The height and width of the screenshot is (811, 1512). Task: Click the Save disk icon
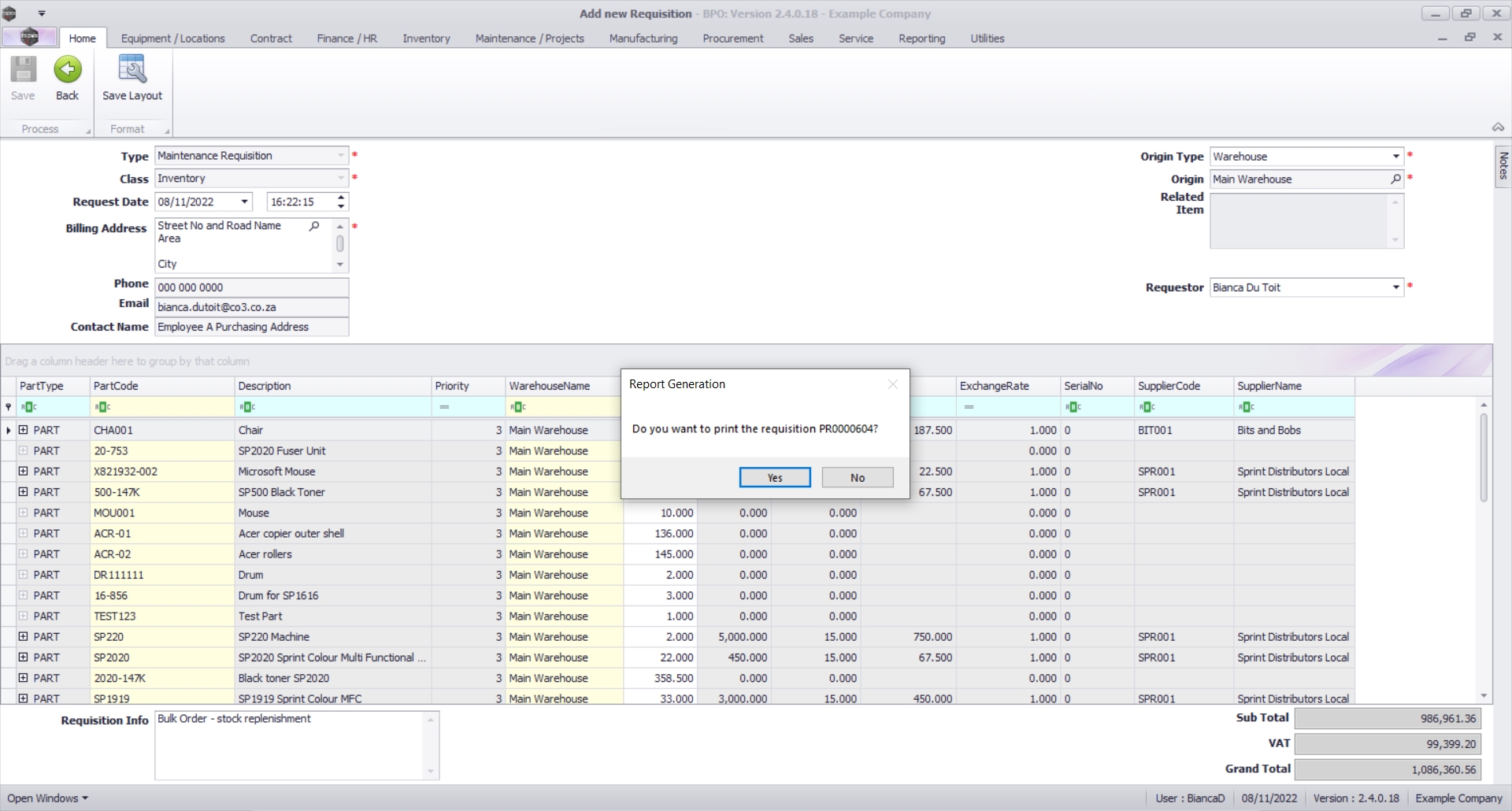click(23, 70)
